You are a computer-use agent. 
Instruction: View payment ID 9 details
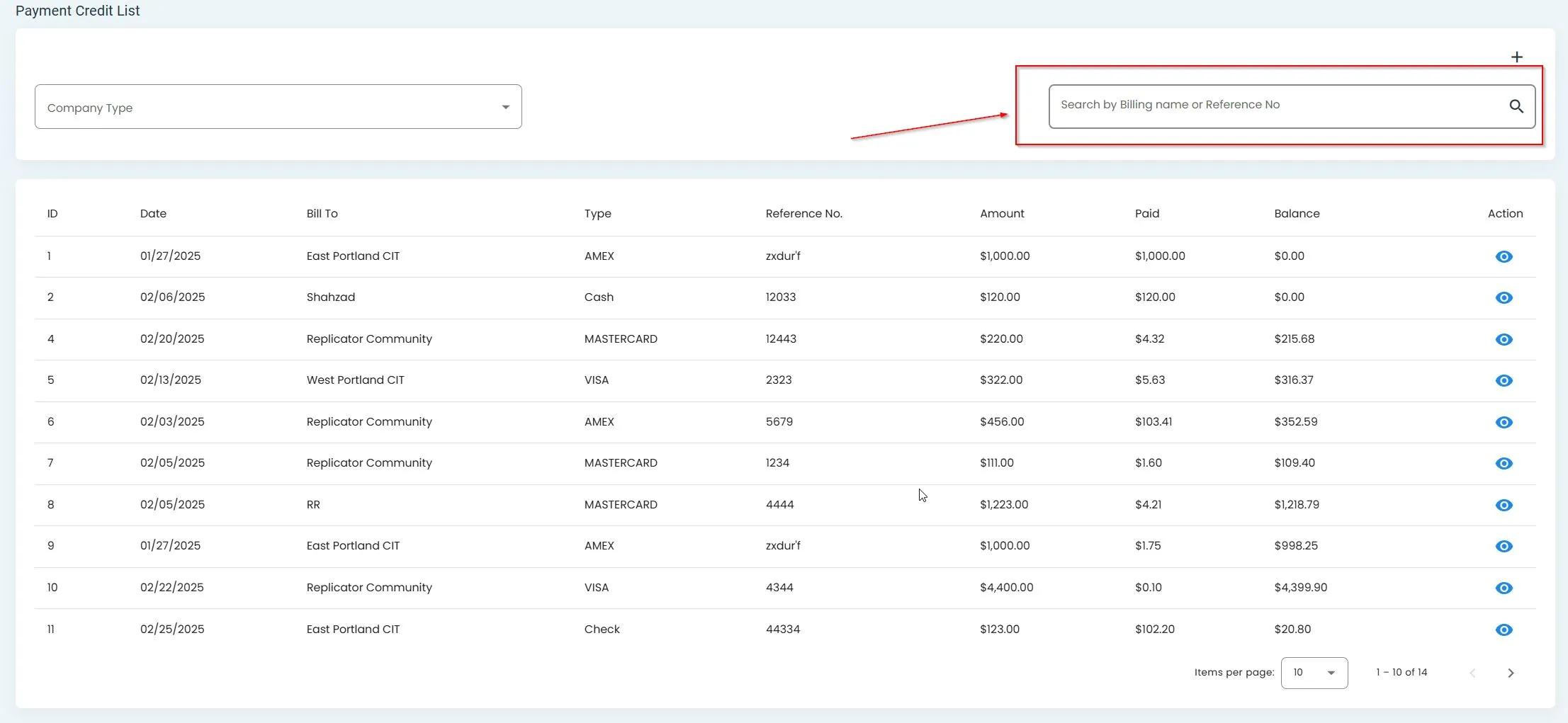click(1504, 546)
